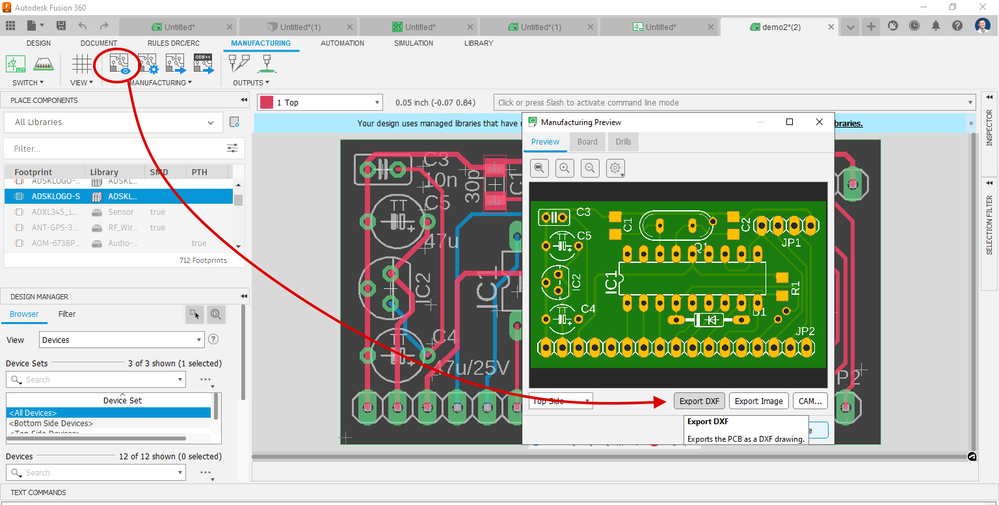Screen dimensions: 999x505
Task: Open the 1 Top layer dropdown
Action: pos(320,103)
